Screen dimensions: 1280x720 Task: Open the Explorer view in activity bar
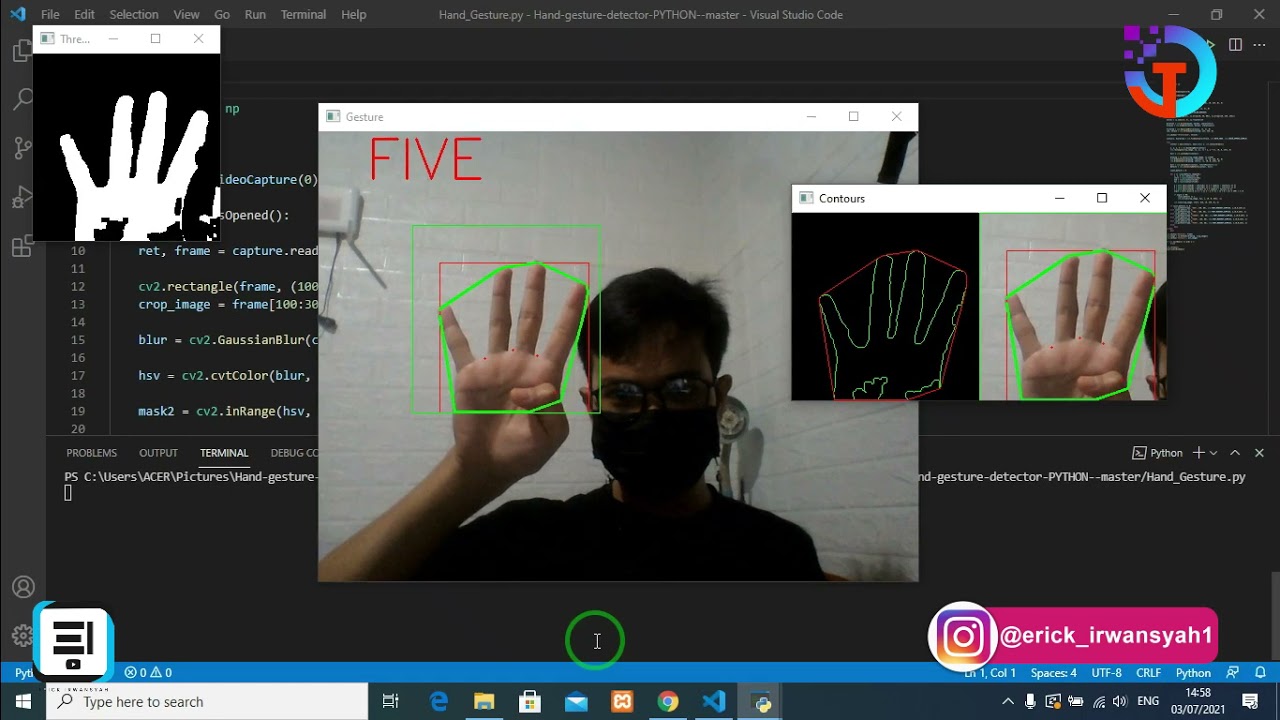[x=22, y=51]
